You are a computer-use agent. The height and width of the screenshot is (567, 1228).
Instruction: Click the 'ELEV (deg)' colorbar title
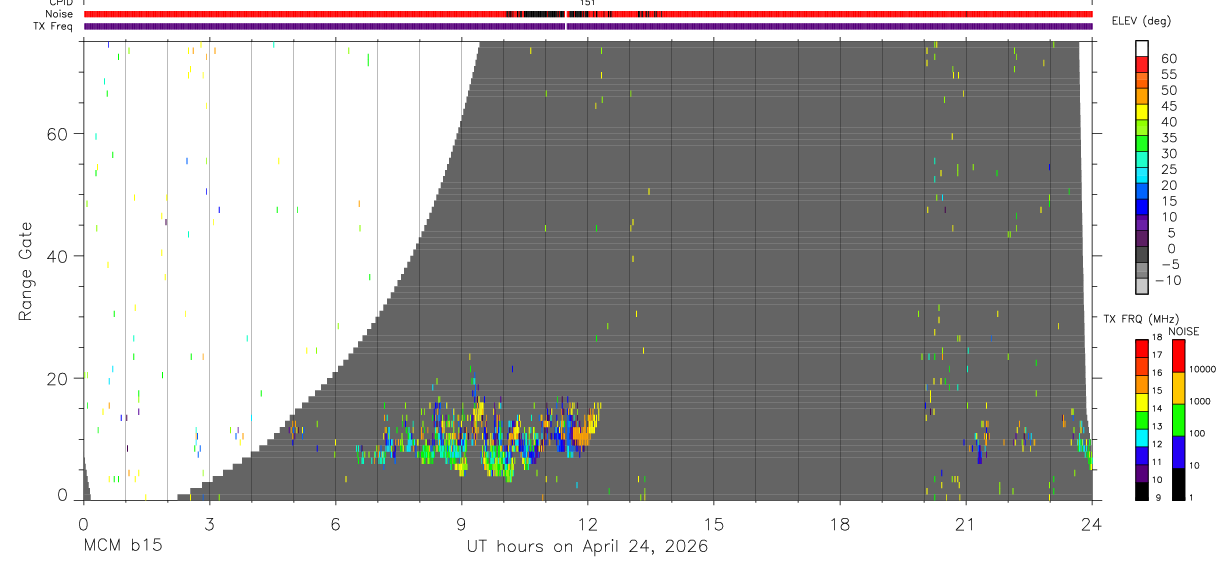pyautogui.click(x=1140, y=21)
